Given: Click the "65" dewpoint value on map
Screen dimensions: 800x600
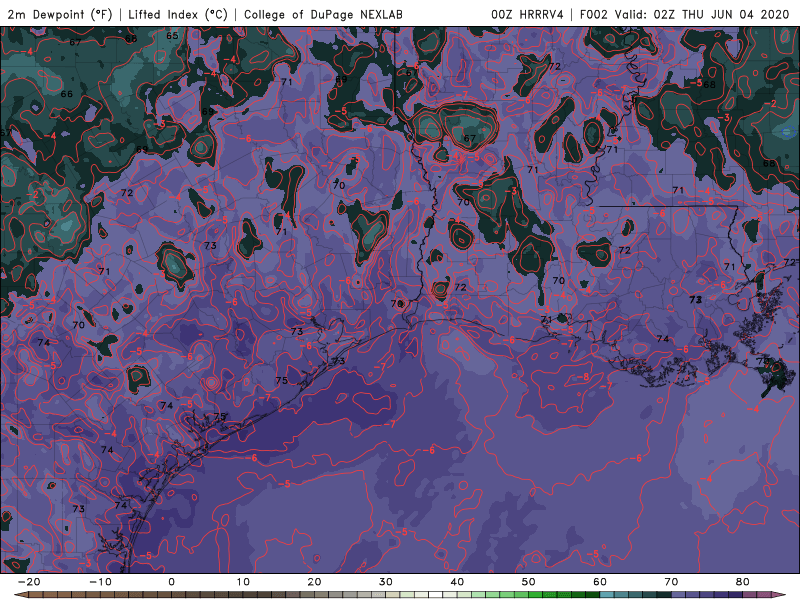Looking at the screenshot, I should click(x=172, y=36).
